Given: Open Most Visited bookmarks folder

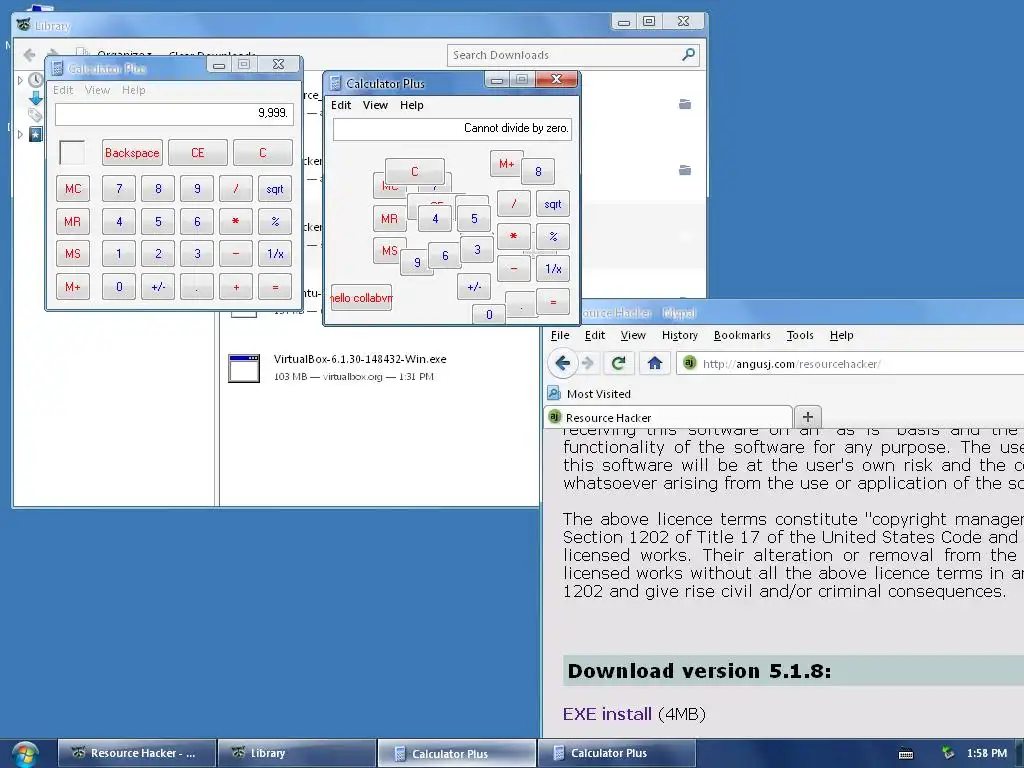Looking at the screenshot, I should (589, 394).
